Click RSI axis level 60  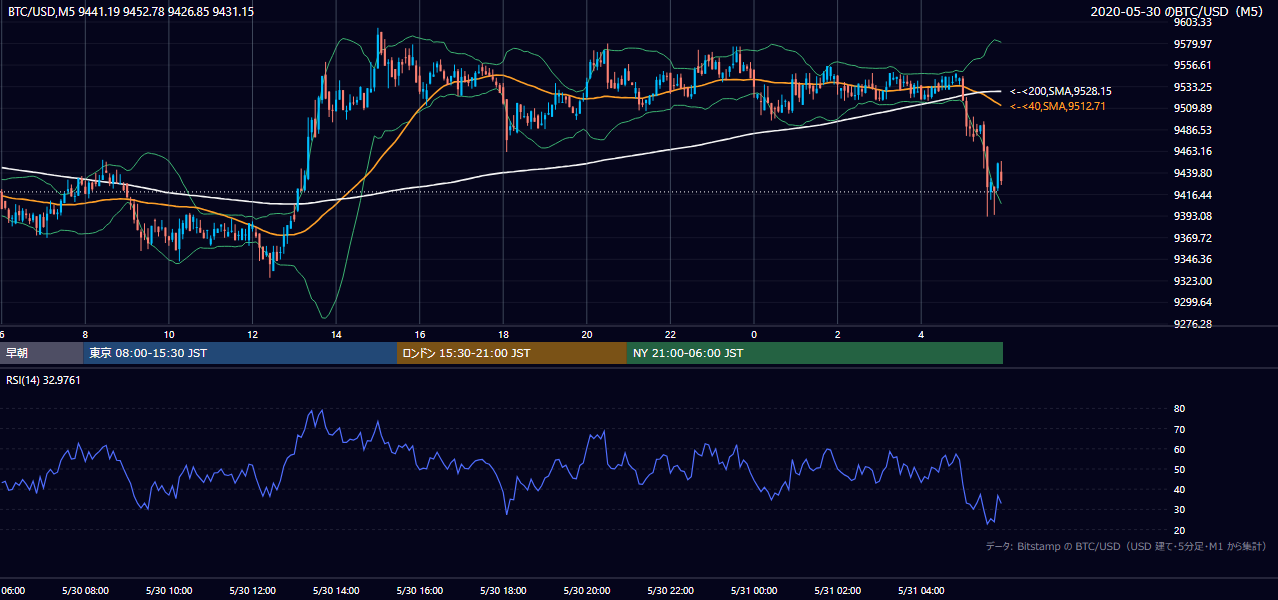tap(1179, 449)
